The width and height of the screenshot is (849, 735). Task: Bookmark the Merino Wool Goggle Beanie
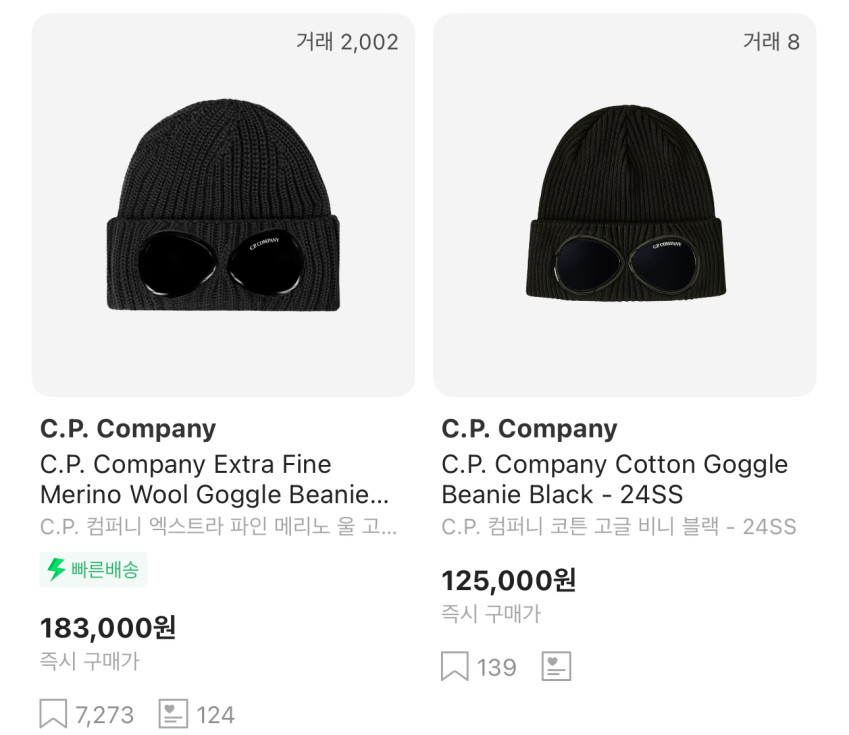(x=53, y=714)
